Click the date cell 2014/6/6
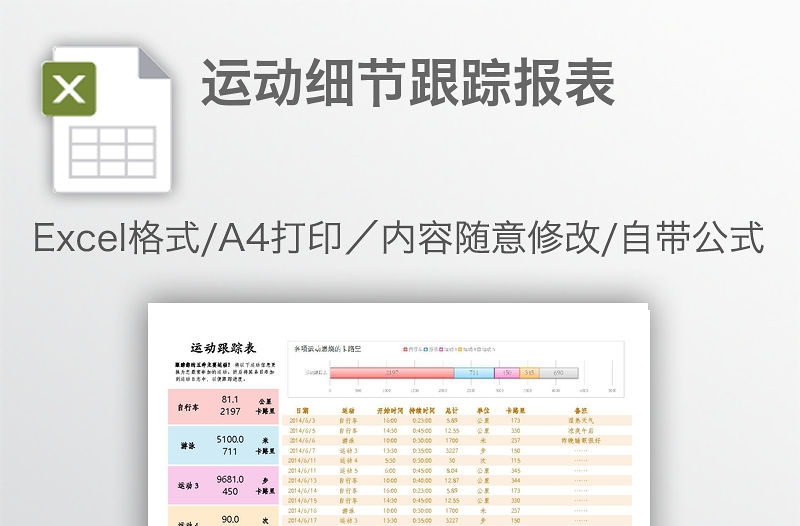 (x=302, y=440)
